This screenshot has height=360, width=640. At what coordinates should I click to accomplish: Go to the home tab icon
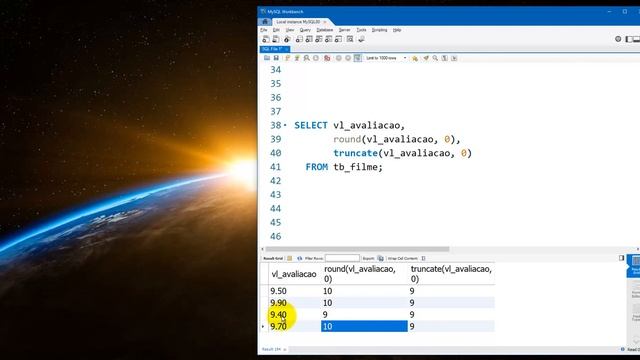click(x=265, y=22)
